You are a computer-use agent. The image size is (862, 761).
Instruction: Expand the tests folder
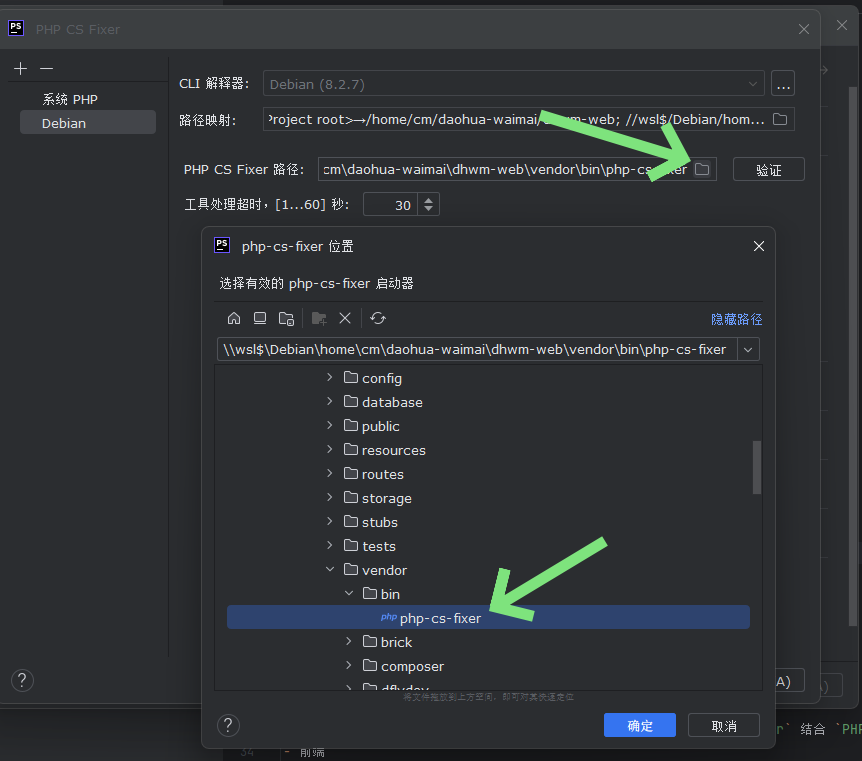click(x=329, y=545)
